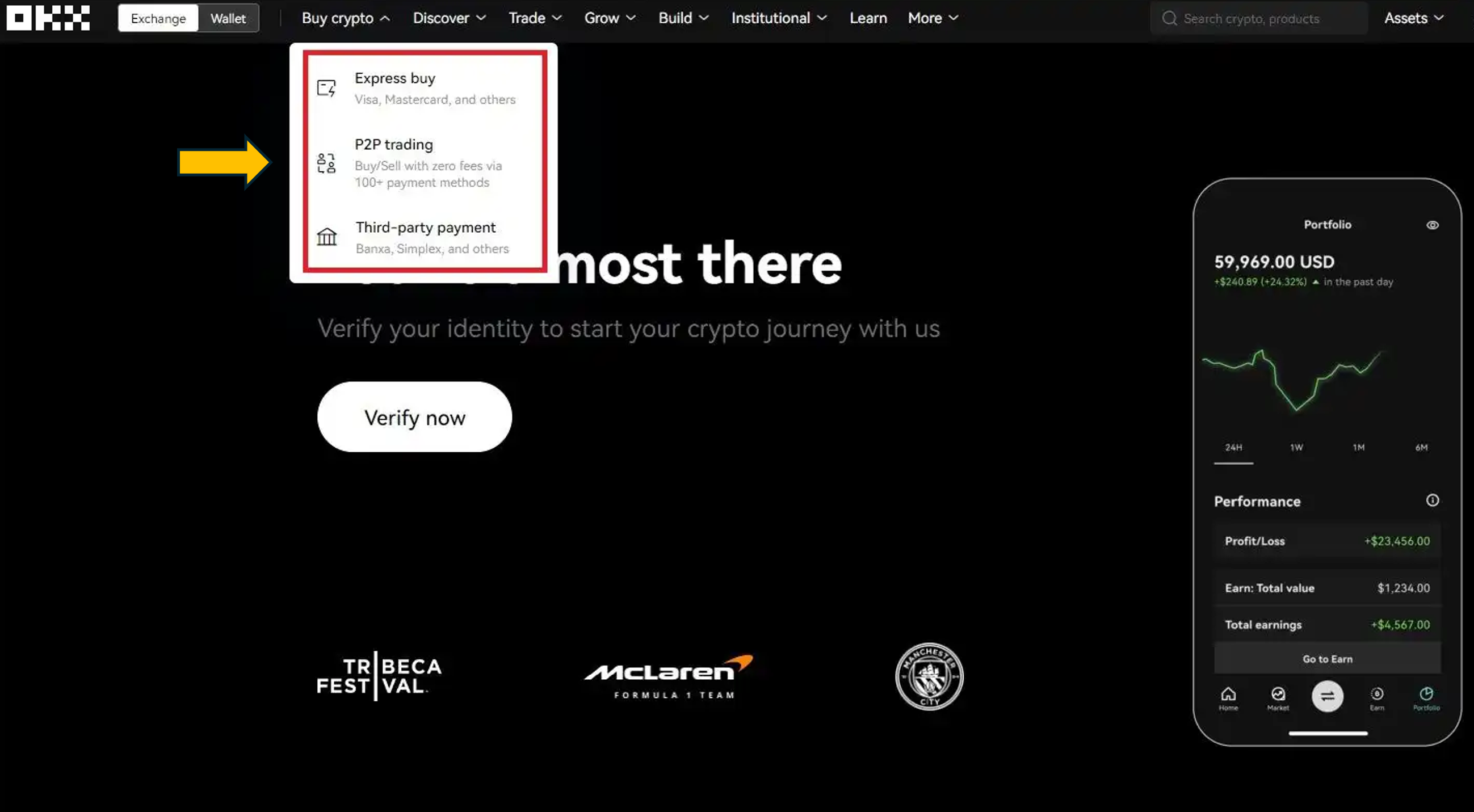The image size is (1474, 812).
Task: Go to the Learn page
Action: point(868,18)
